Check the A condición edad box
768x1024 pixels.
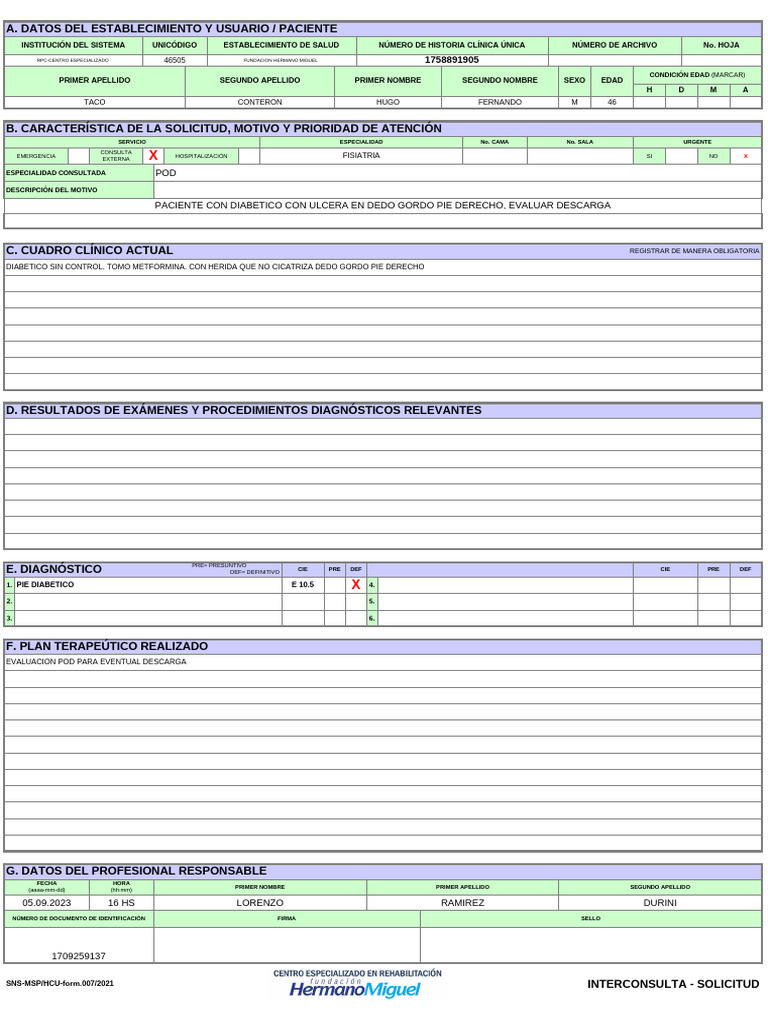(x=745, y=103)
